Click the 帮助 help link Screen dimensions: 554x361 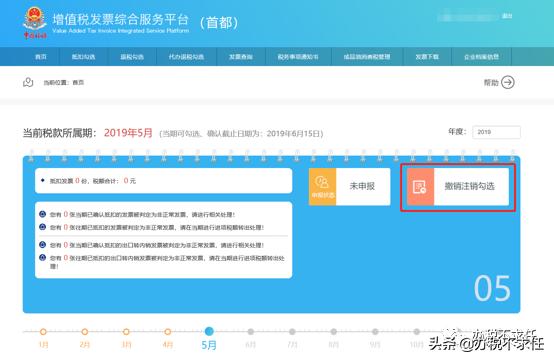click(491, 83)
